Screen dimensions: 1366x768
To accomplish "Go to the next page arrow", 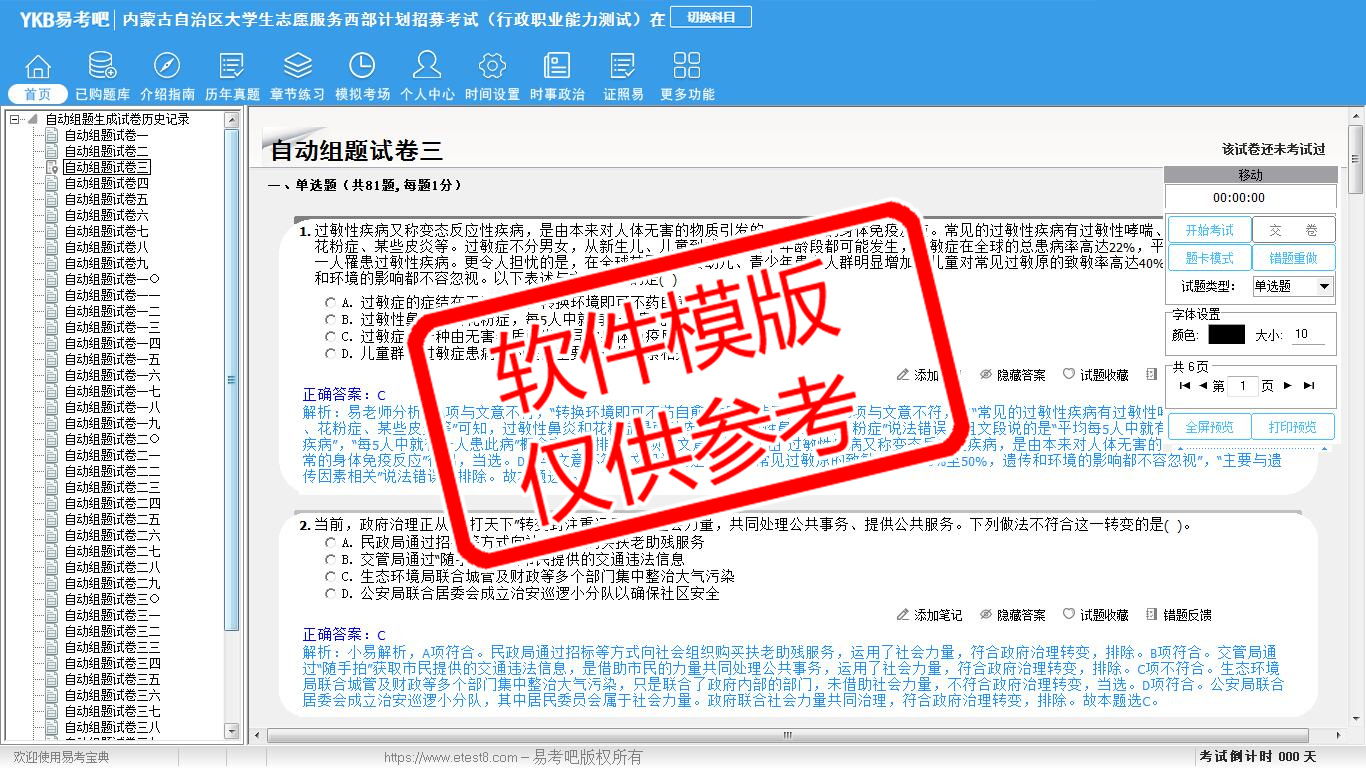I will coord(1288,386).
